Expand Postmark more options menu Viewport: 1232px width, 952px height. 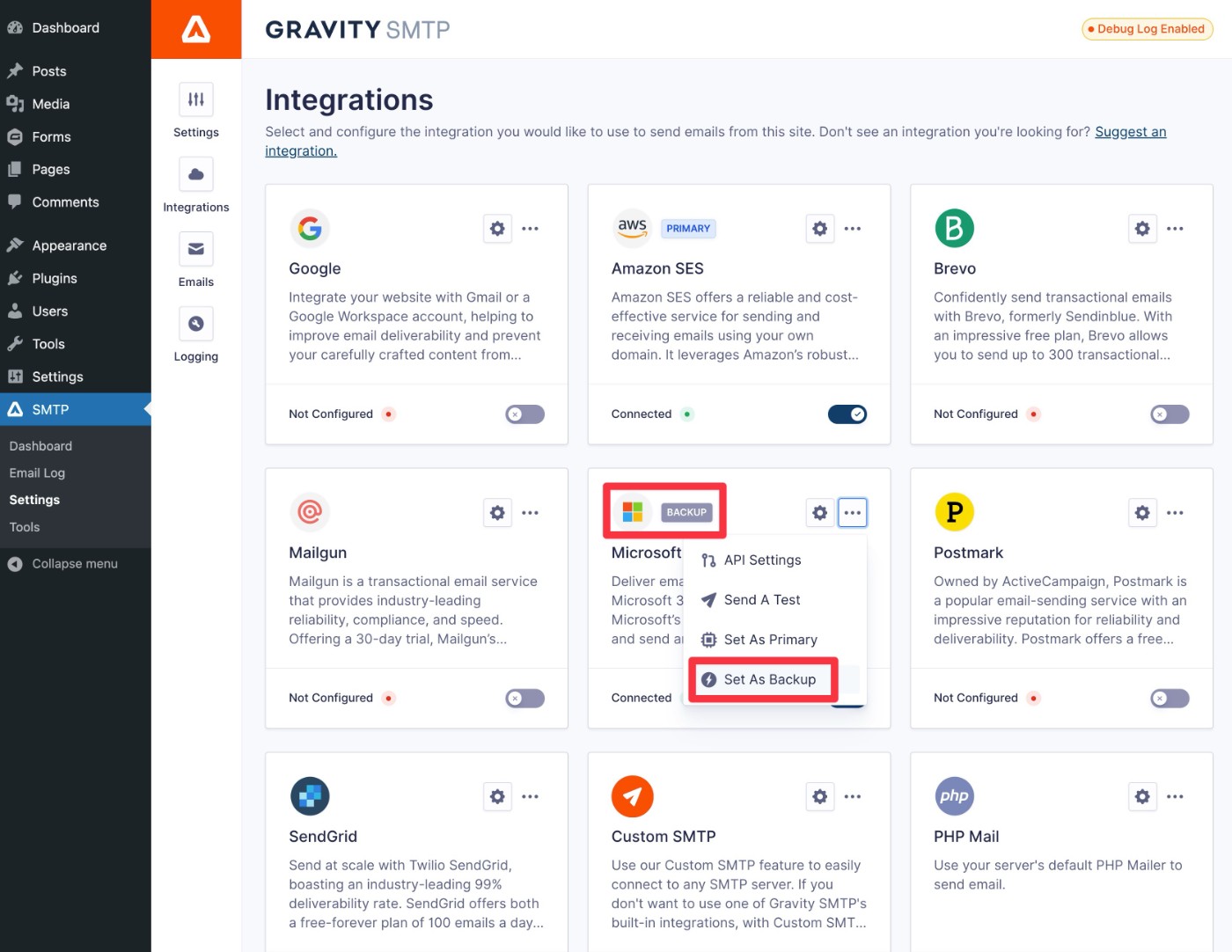tap(1175, 513)
